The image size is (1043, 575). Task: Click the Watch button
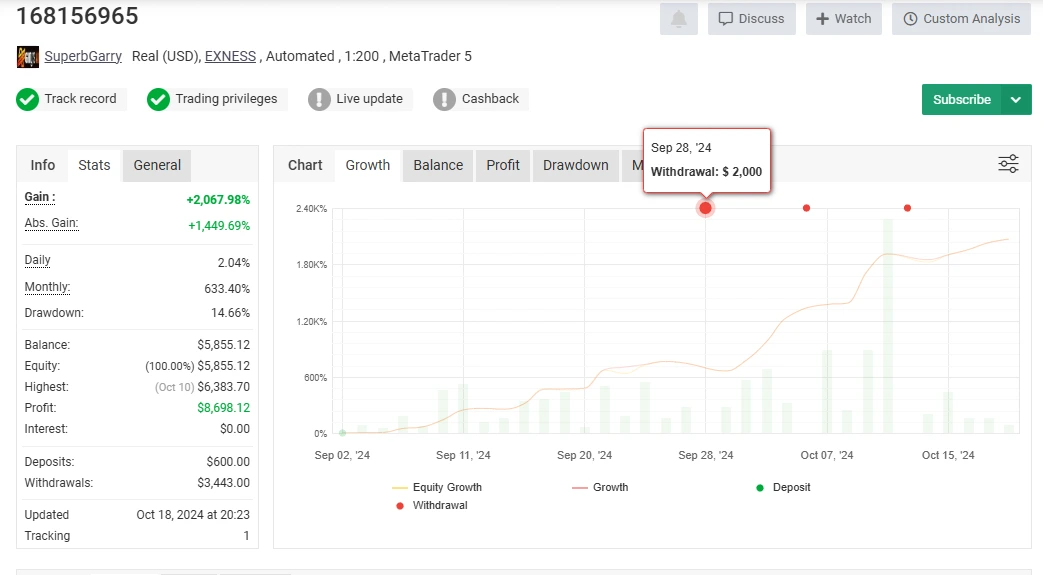pos(843,19)
